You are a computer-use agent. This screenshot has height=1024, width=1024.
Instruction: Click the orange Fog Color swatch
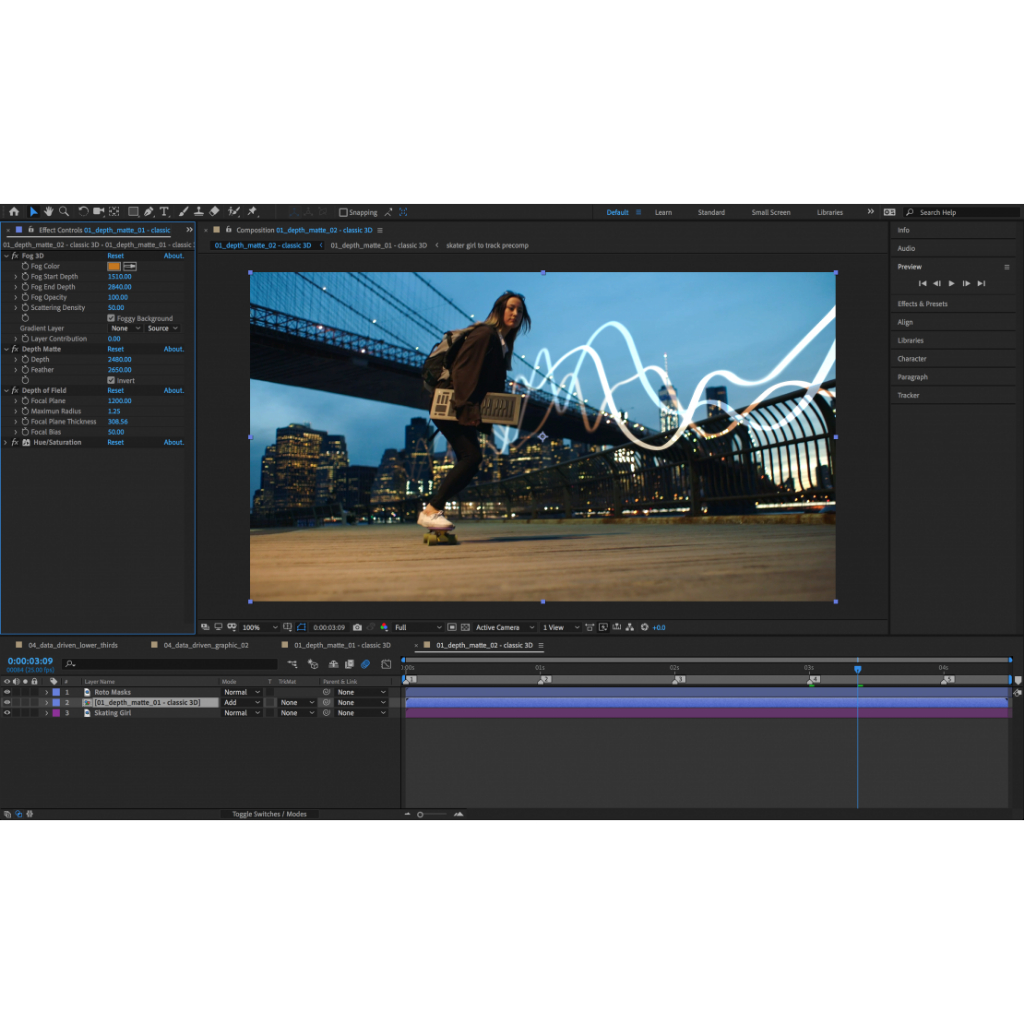click(x=114, y=266)
